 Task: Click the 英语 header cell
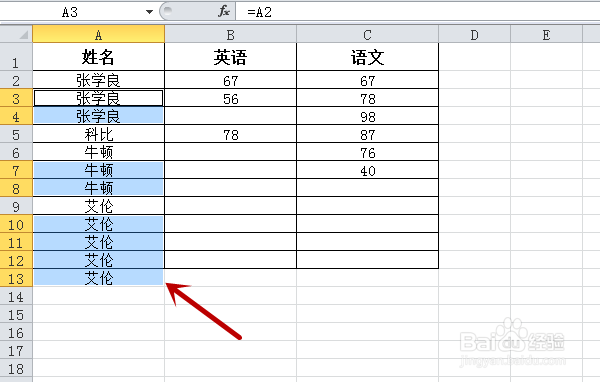point(230,57)
